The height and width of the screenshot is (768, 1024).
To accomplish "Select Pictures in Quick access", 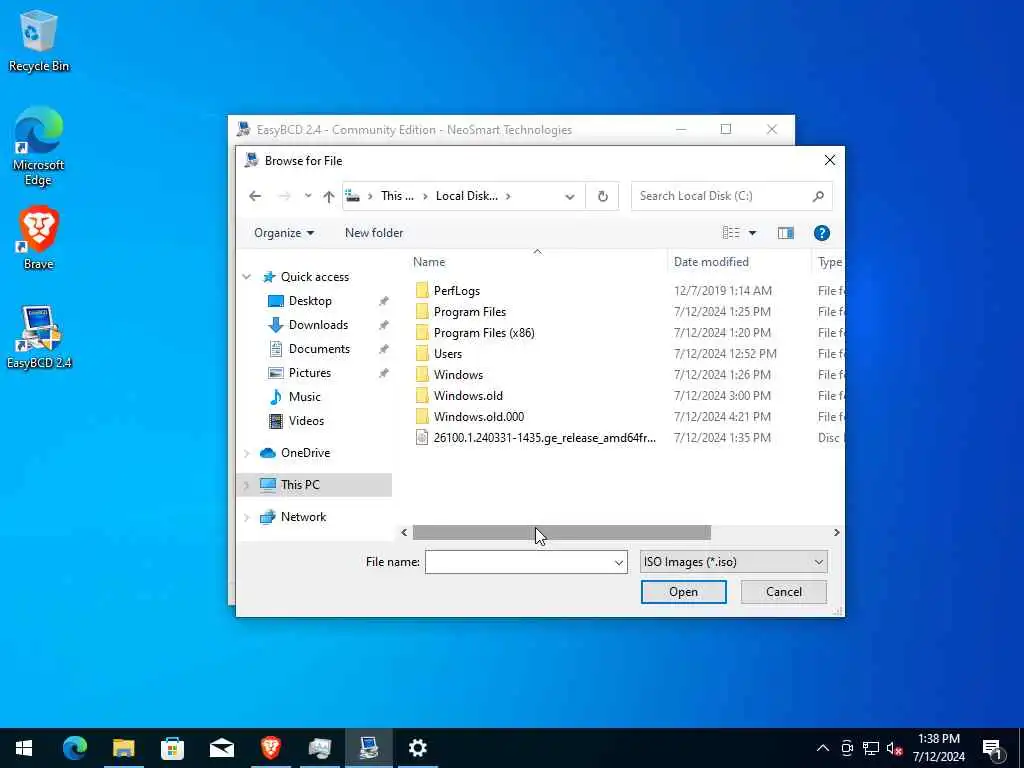I will click(x=310, y=373).
